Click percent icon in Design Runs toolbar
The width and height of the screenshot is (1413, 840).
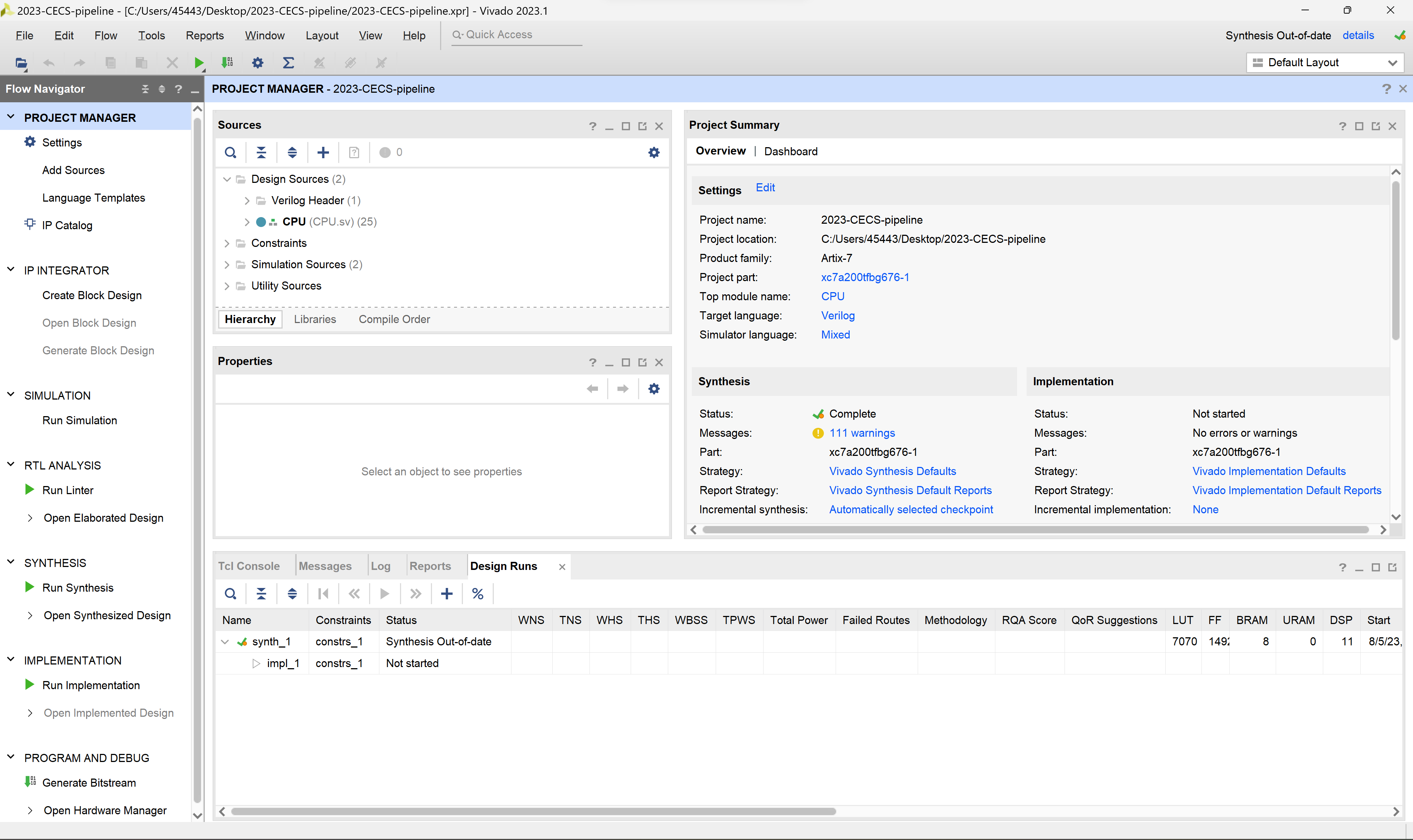[477, 593]
